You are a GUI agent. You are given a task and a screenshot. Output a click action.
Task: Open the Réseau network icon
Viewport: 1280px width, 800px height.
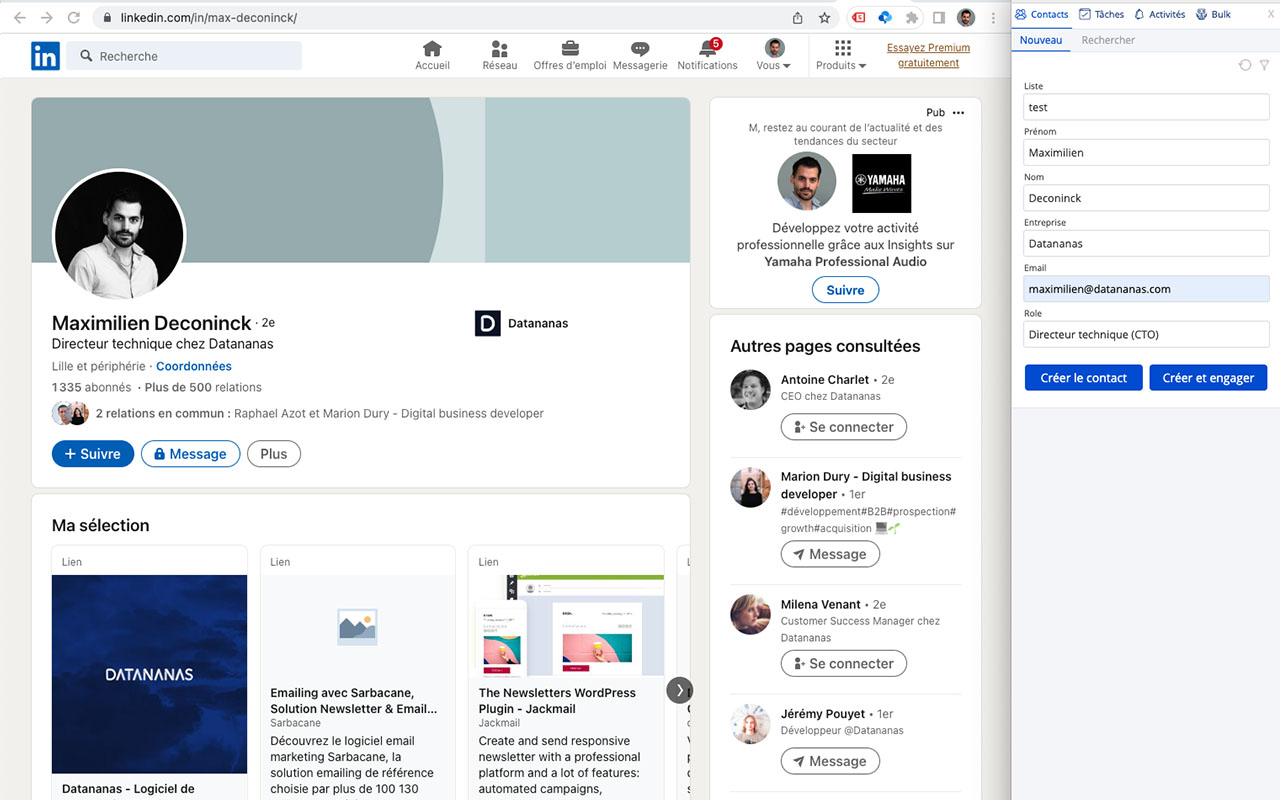(x=499, y=50)
